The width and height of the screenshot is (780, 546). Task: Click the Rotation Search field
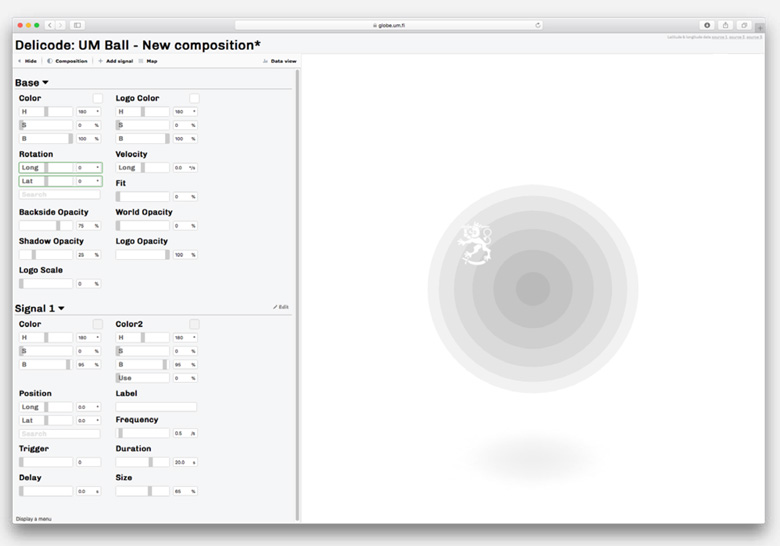60,195
